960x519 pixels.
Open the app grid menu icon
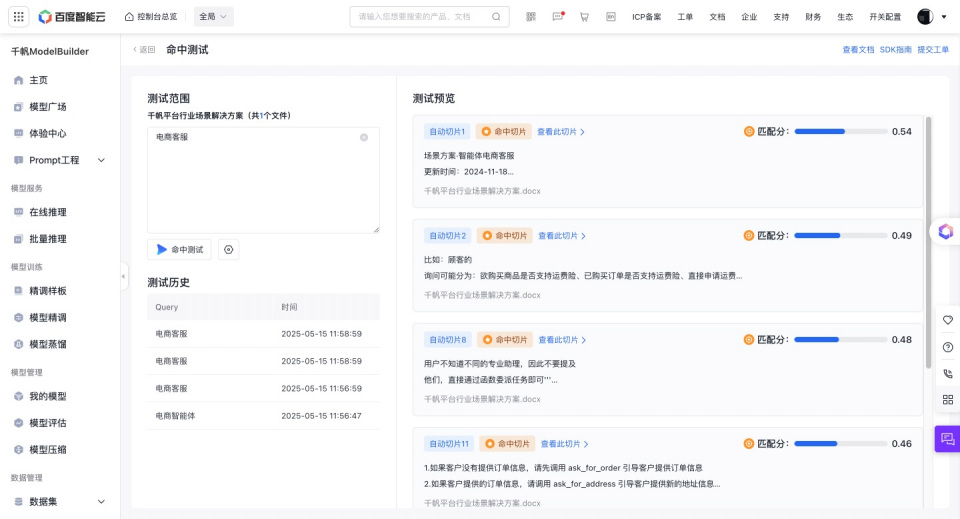pos(18,17)
